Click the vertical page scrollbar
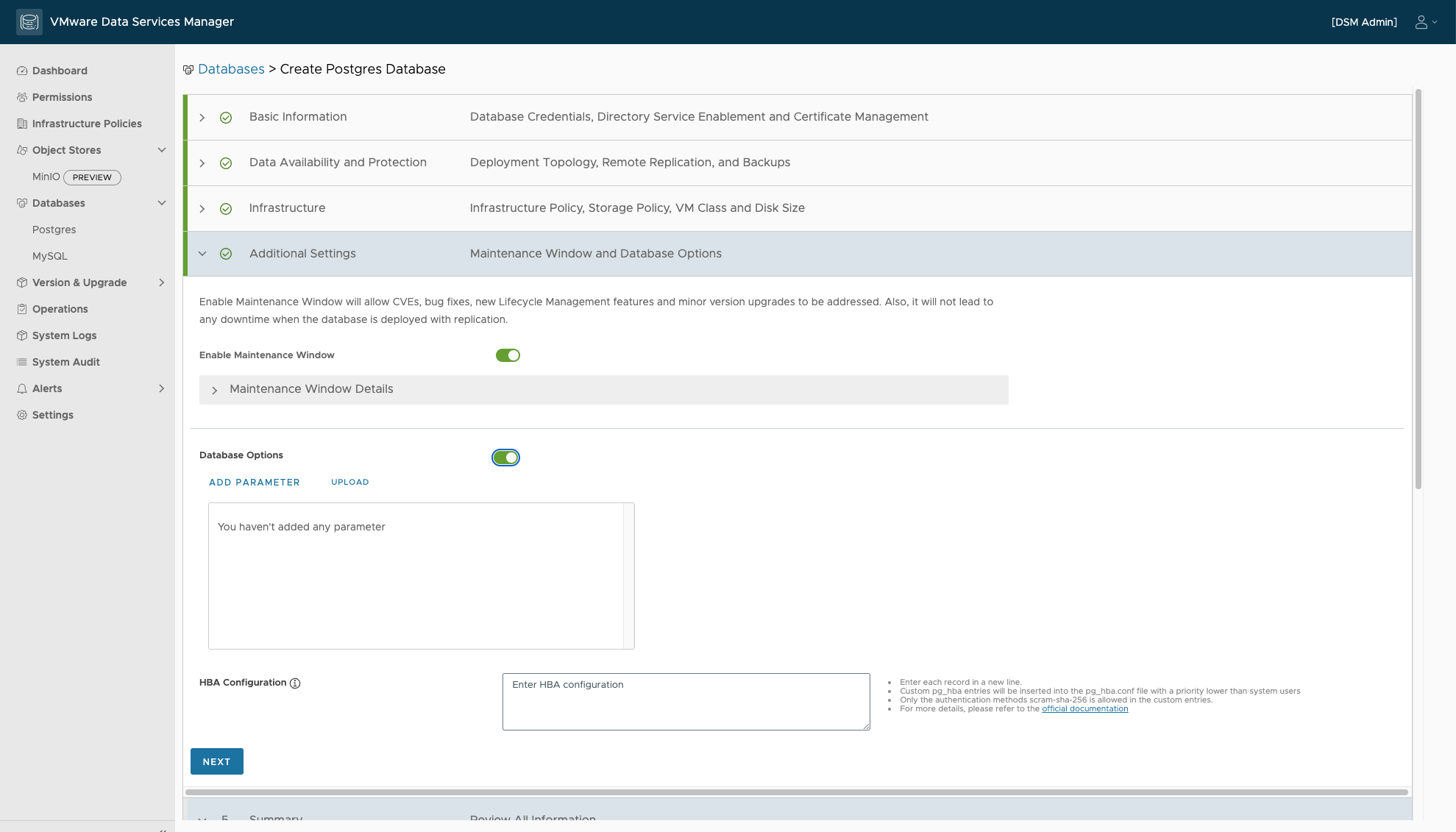 pos(1418,289)
